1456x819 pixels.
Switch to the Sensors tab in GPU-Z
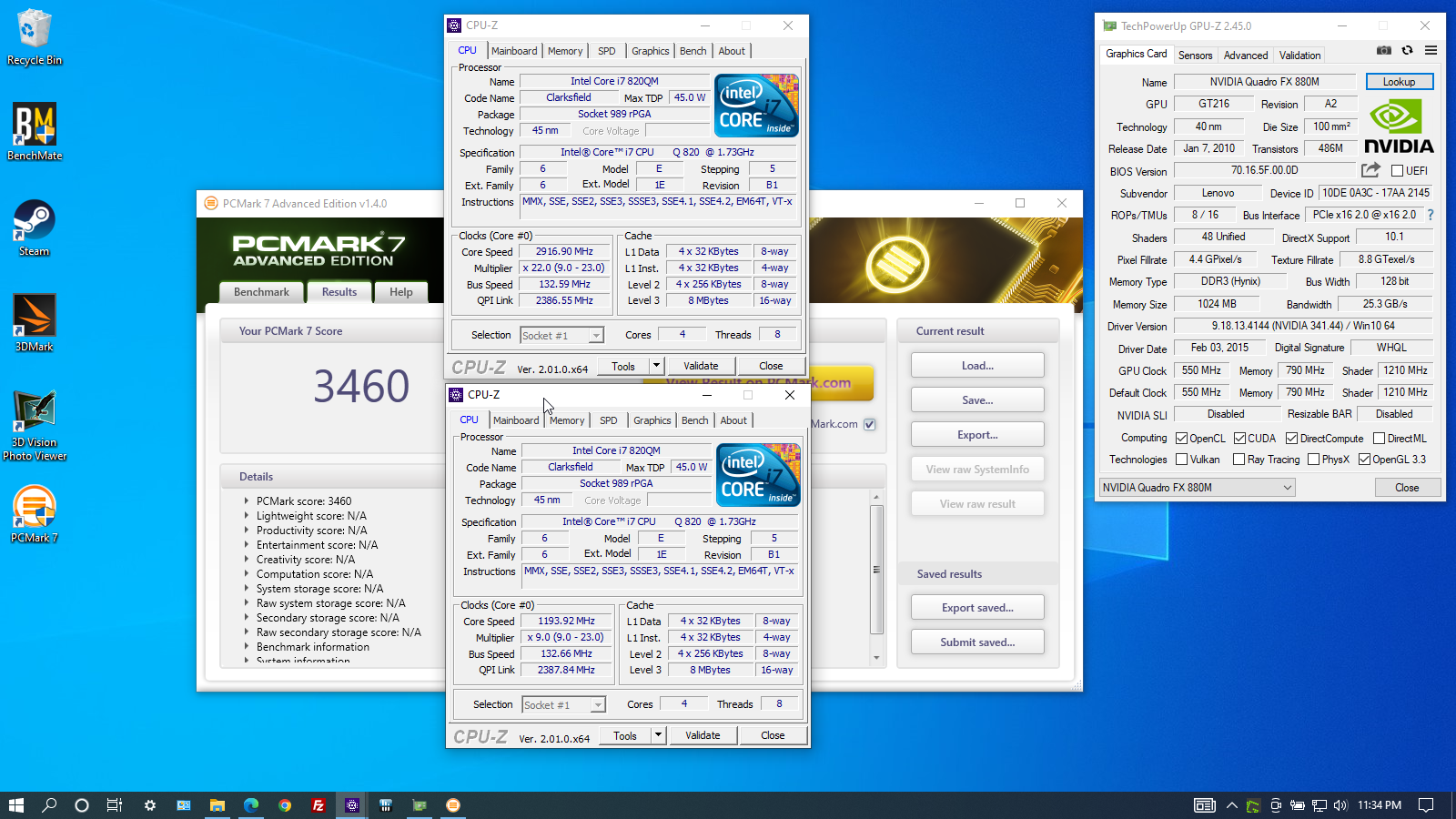[x=1195, y=56]
